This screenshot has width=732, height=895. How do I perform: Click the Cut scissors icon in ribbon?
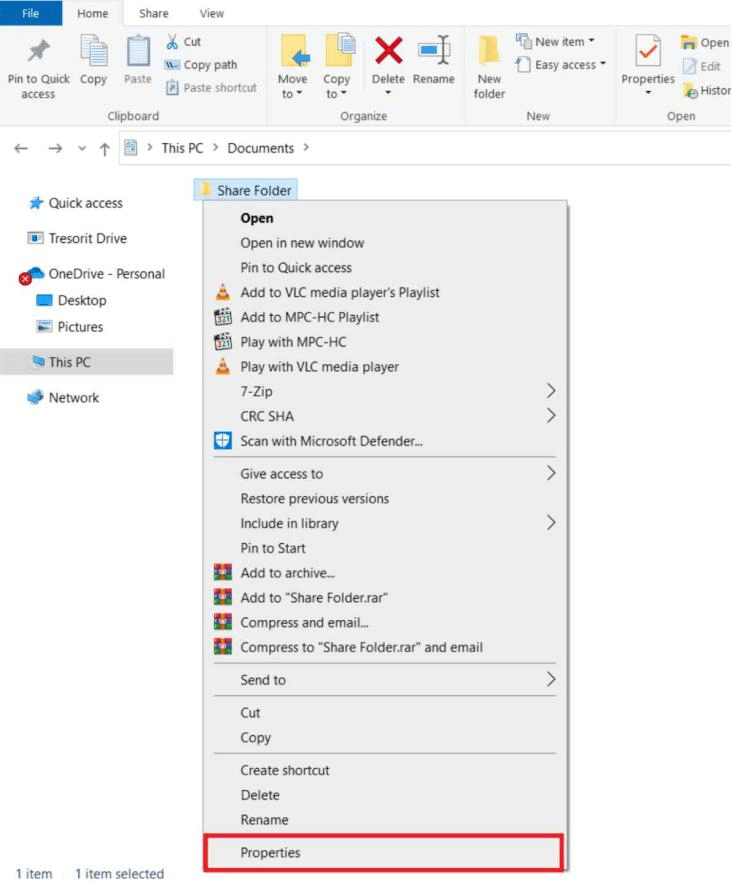pos(173,42)
